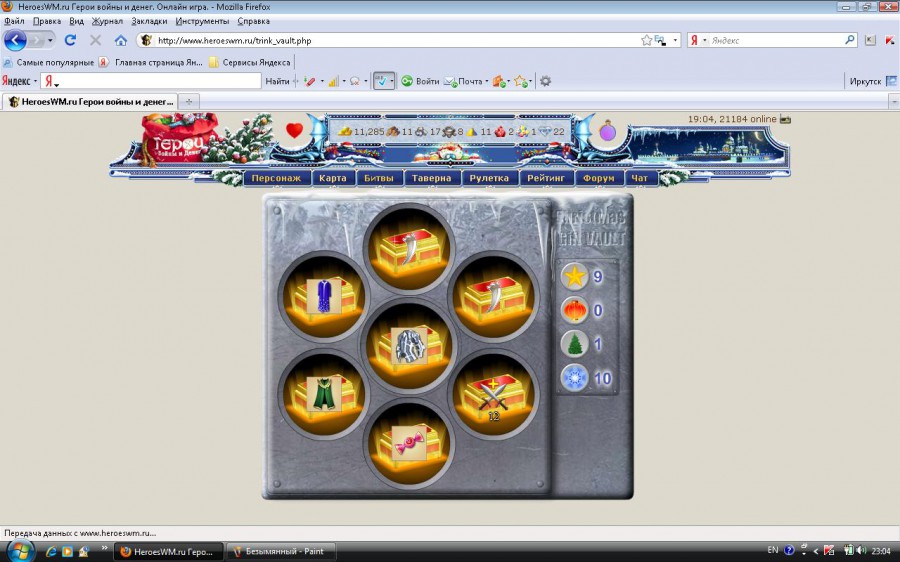Click the mercury resource icon
Screen dimensions: 900x562
449,131
